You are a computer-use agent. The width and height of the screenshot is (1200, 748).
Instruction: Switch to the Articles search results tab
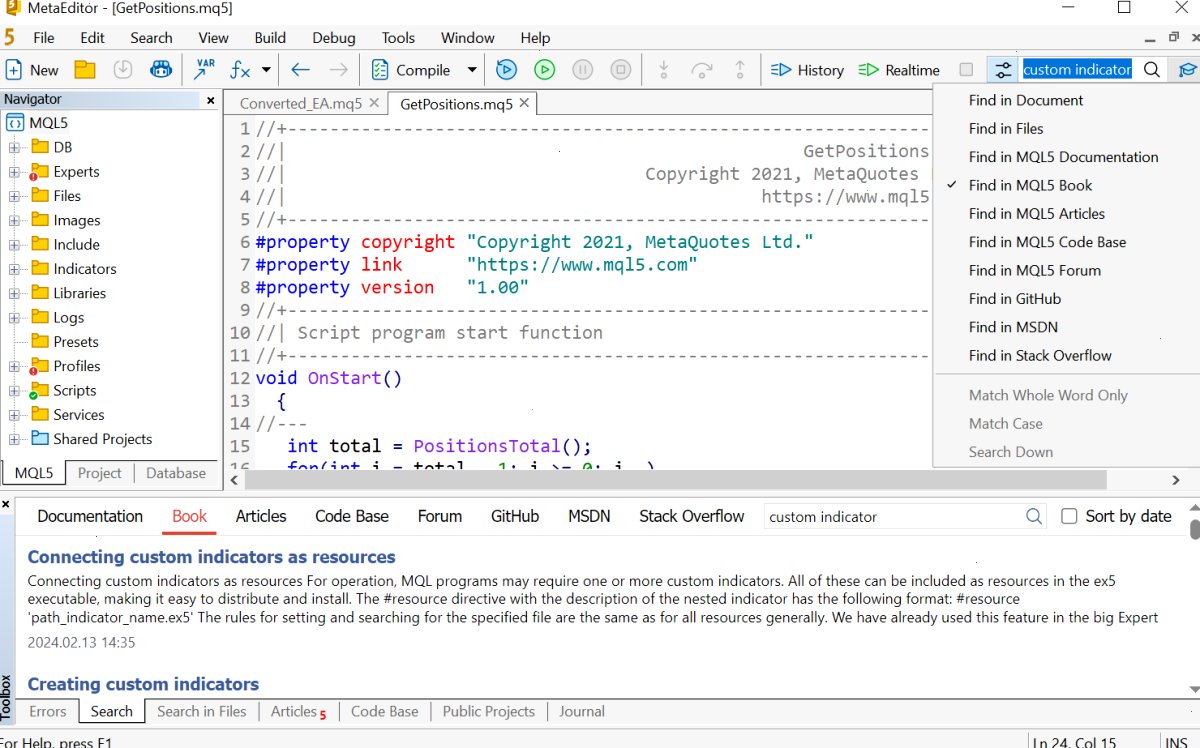pyautogui.click(x=261, y=516)
